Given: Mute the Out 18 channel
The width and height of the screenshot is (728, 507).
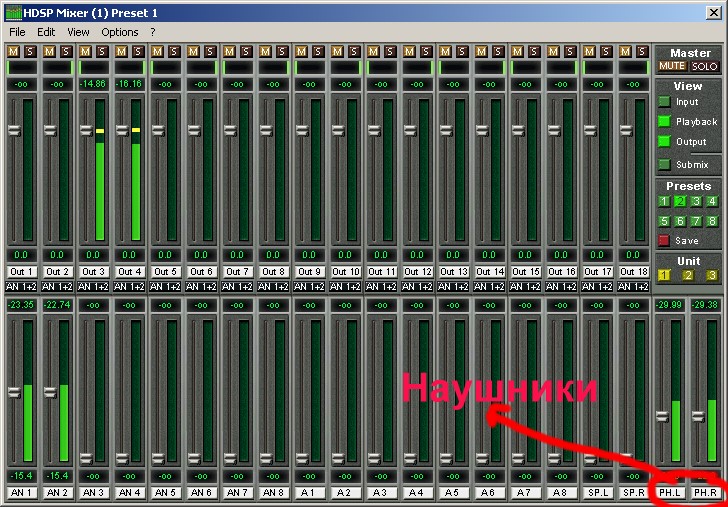Looking at the screenshot, I should click(x=625, y=52).
